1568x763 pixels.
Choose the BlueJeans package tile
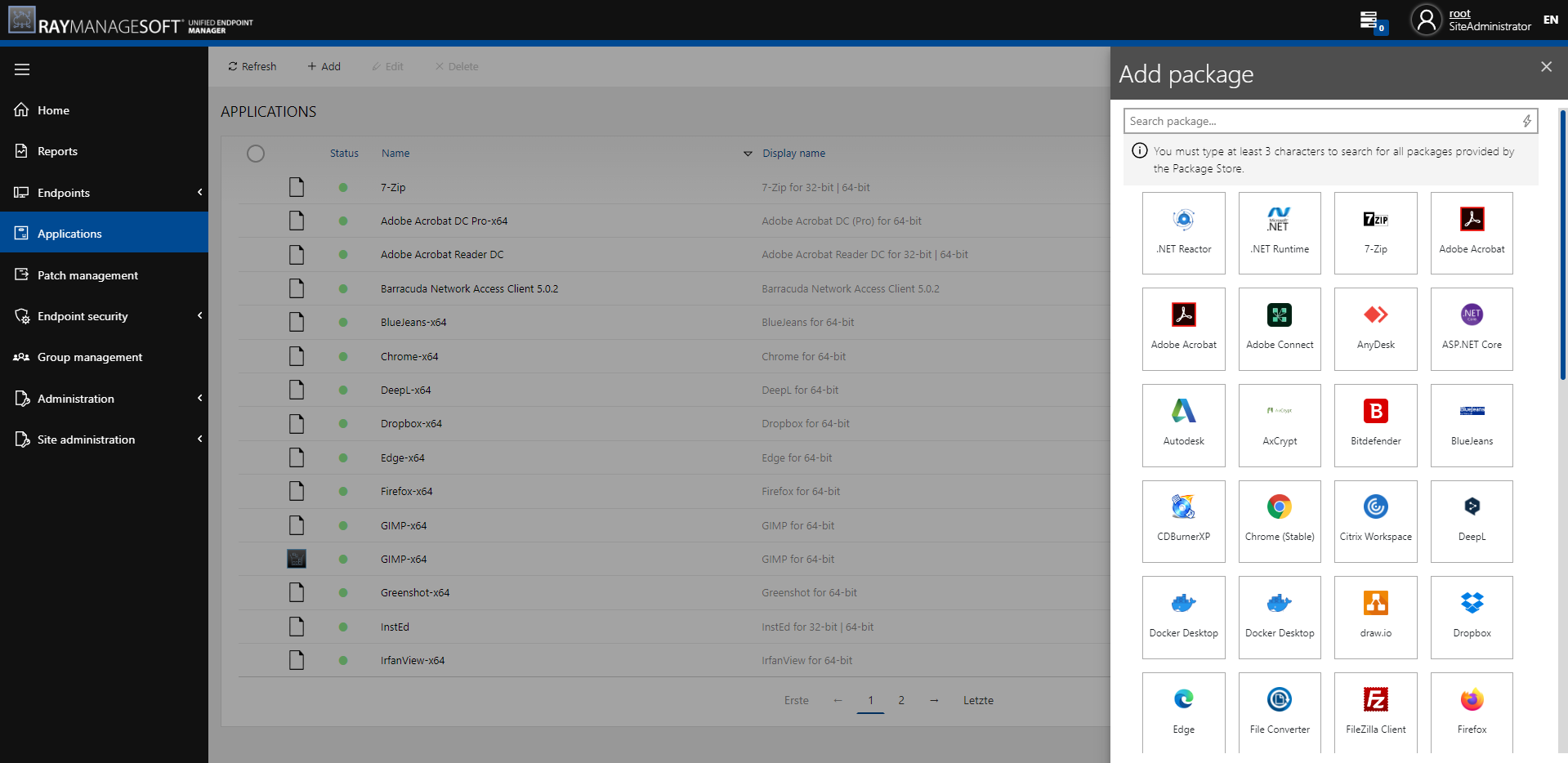(1472, 426)
